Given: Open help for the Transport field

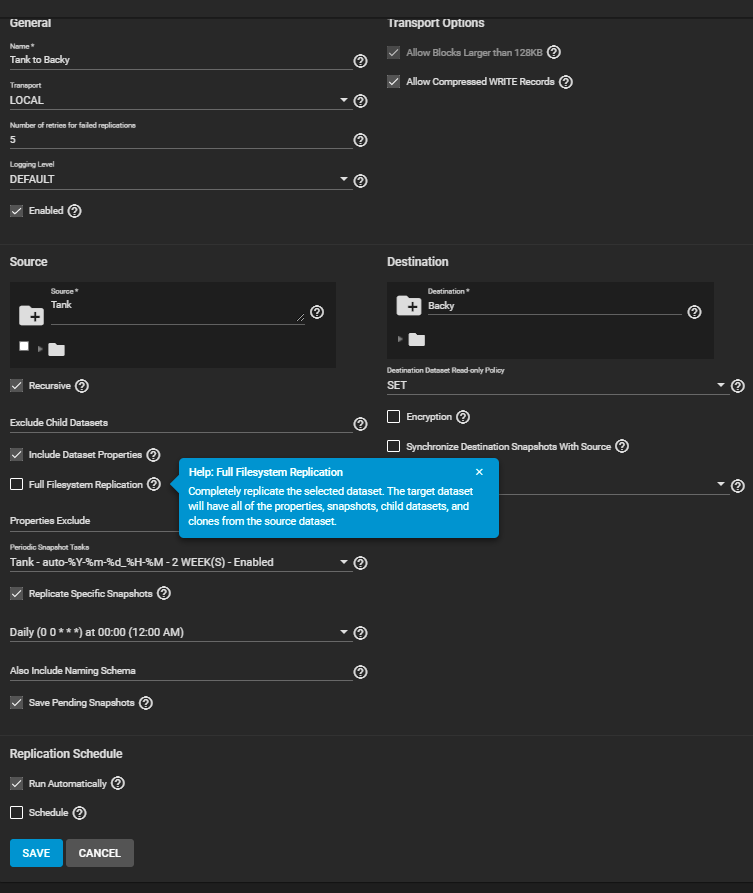Looking at the screenshot, I should click(x=360, y=101).
